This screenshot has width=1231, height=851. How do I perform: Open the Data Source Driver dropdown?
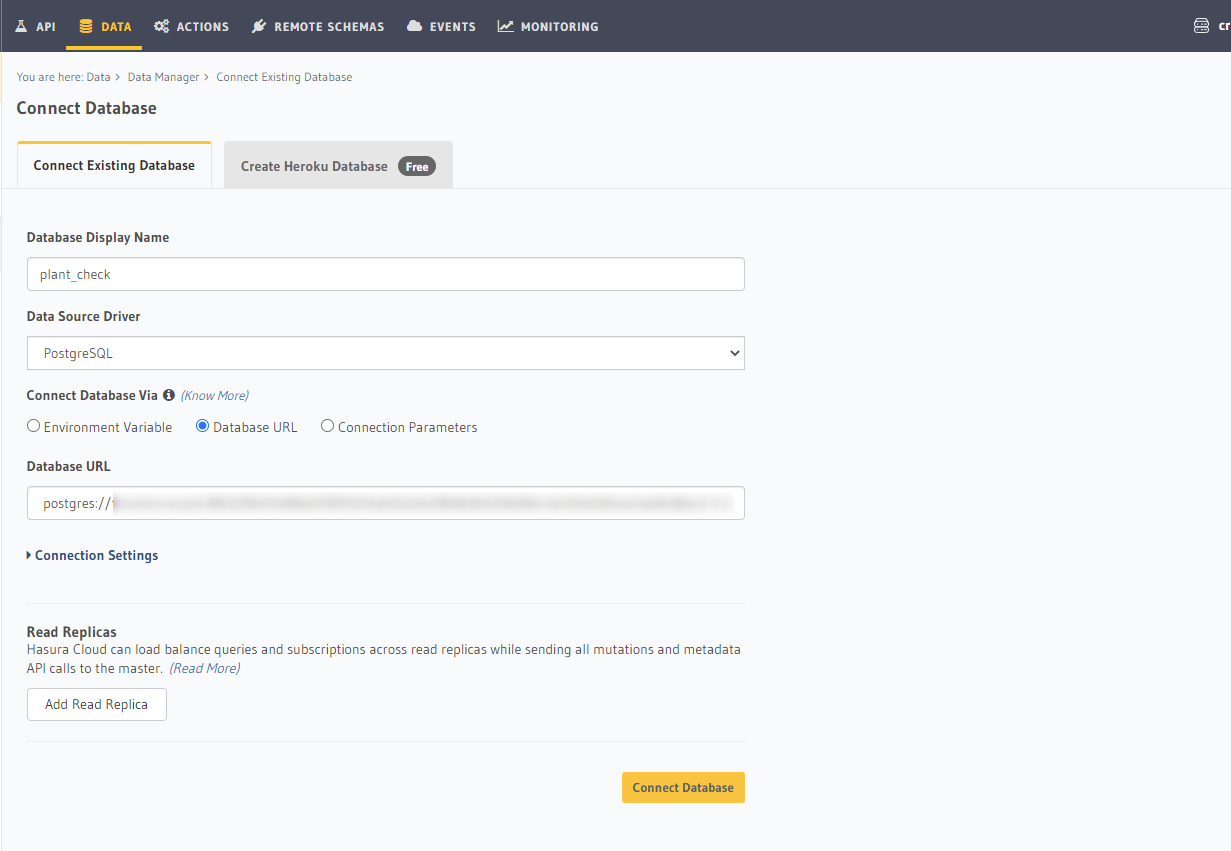pyautogui.click(x=385, y=353)
